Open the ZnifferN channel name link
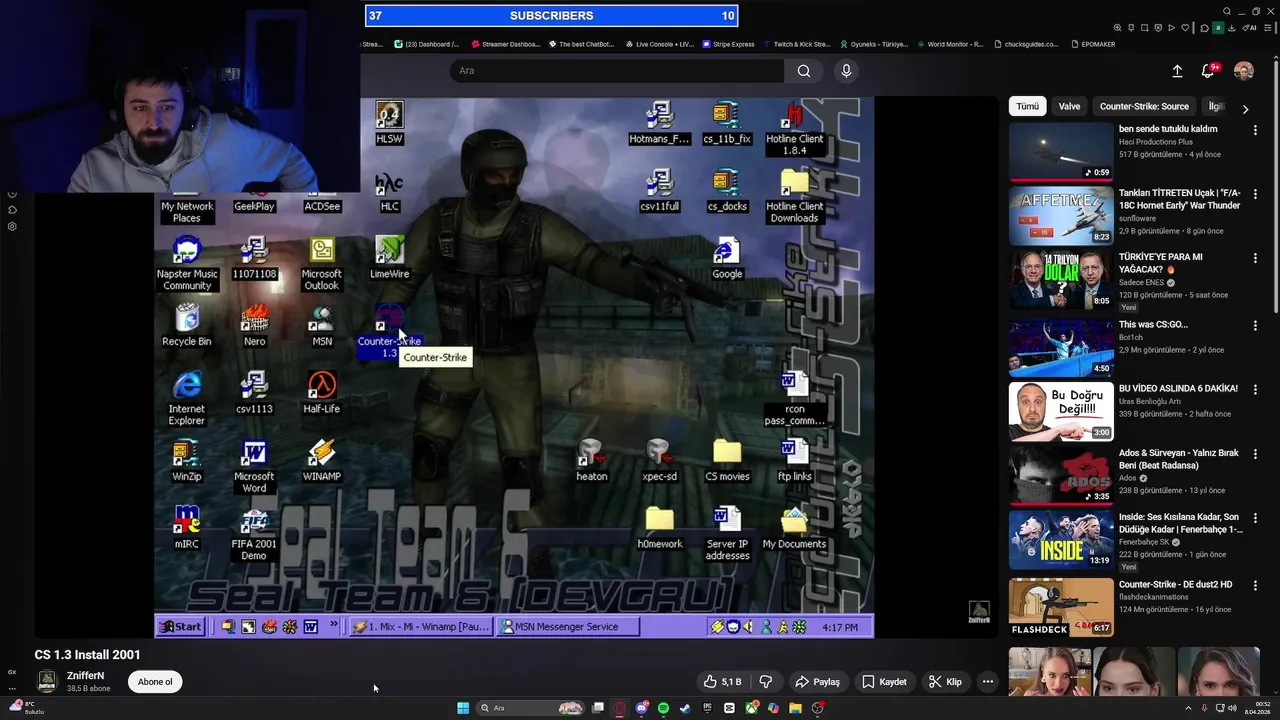Viewport: 1280px width, 720px height. [85, 676]
